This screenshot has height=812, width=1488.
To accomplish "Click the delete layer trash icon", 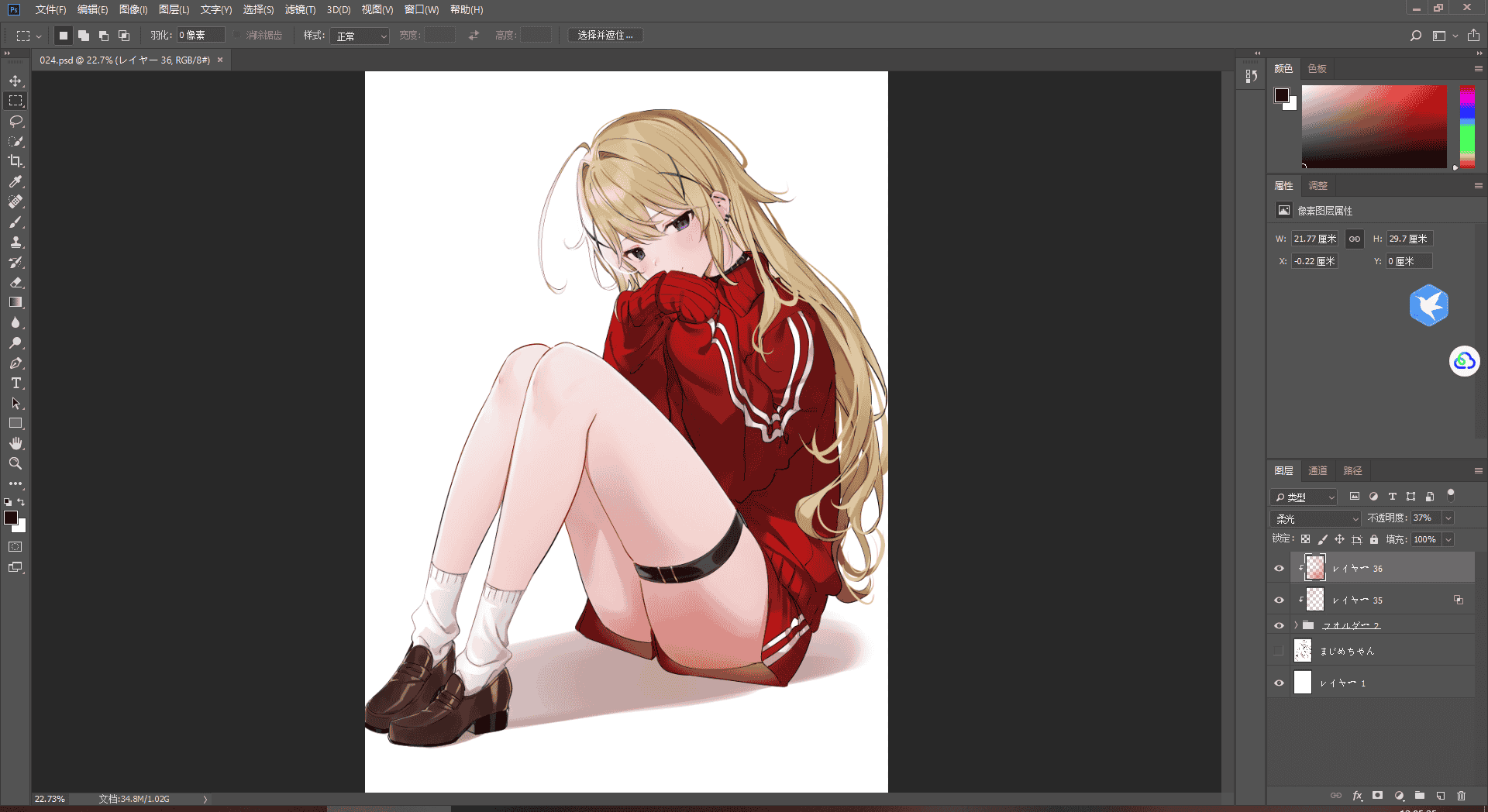I will [1461, 796].
